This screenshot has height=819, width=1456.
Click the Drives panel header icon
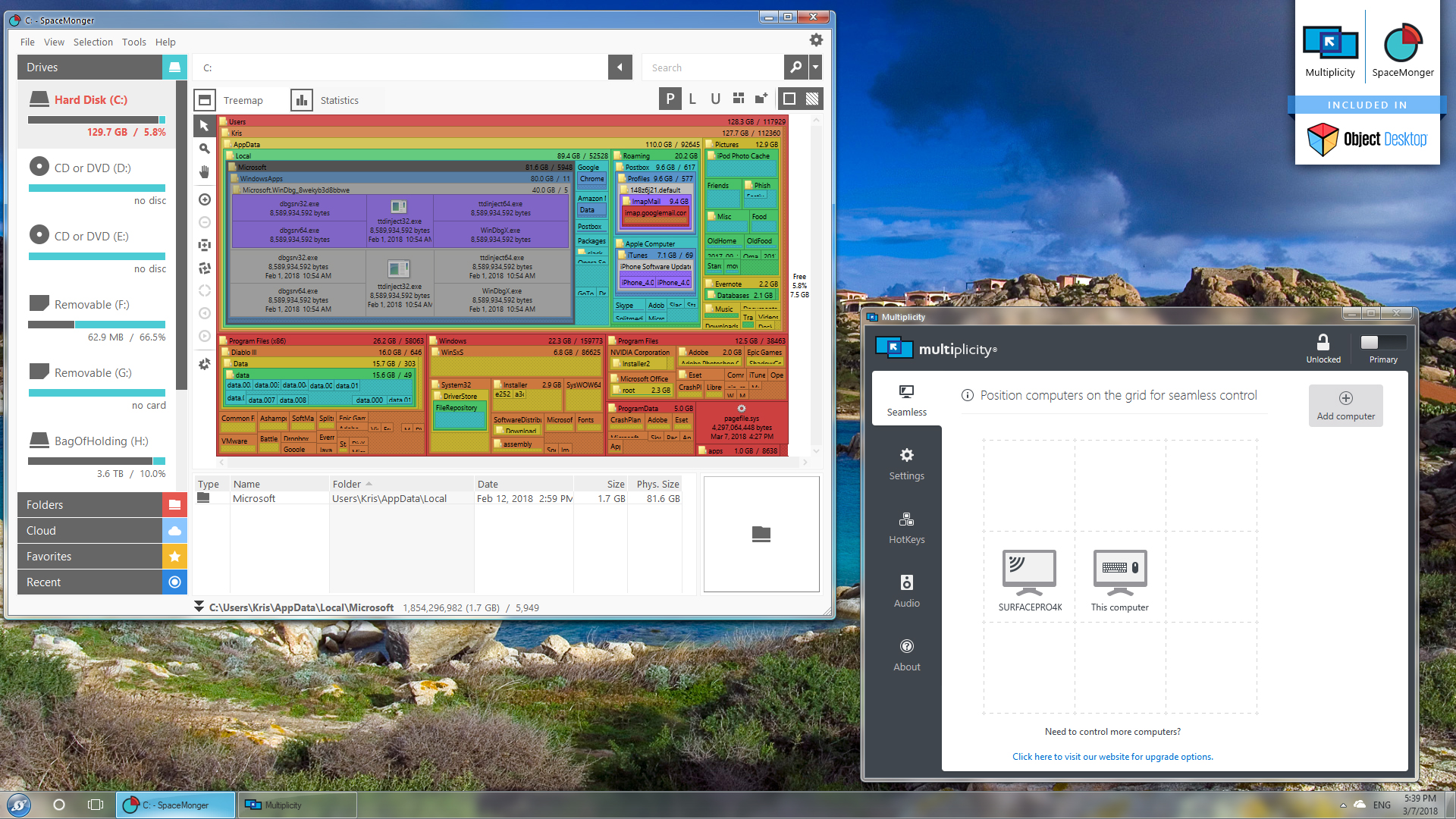[x=174, y=67]
